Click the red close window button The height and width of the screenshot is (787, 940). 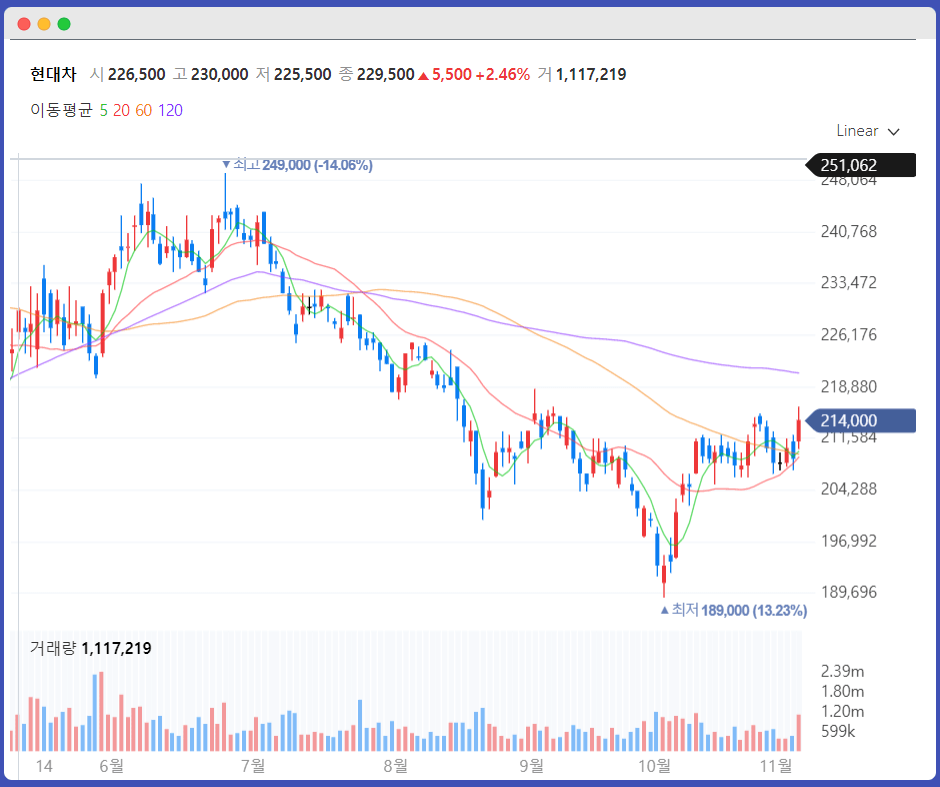coord(24,24)
